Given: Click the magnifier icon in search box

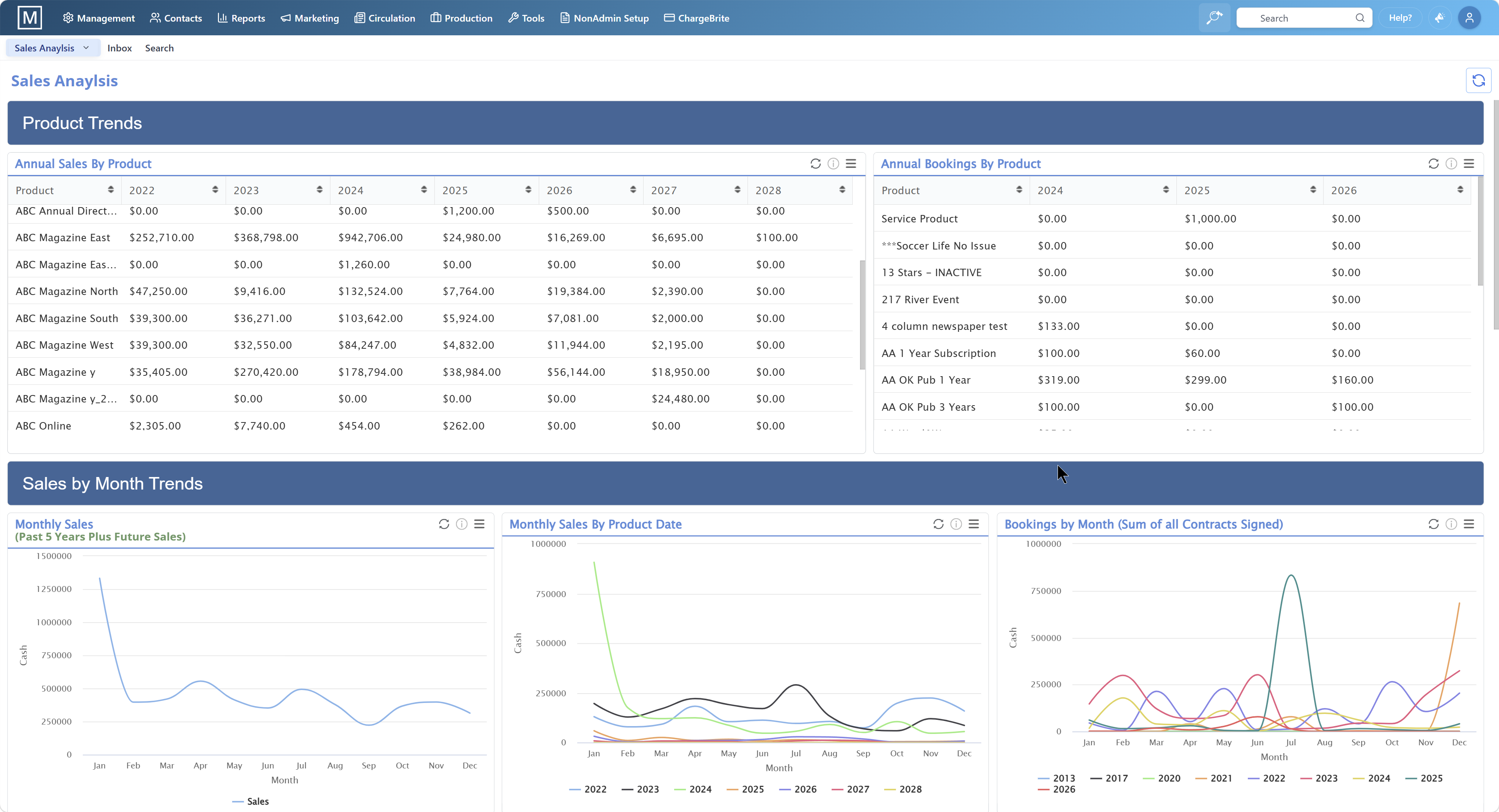Looking at the screenshot, I should tap(1360, 18).
